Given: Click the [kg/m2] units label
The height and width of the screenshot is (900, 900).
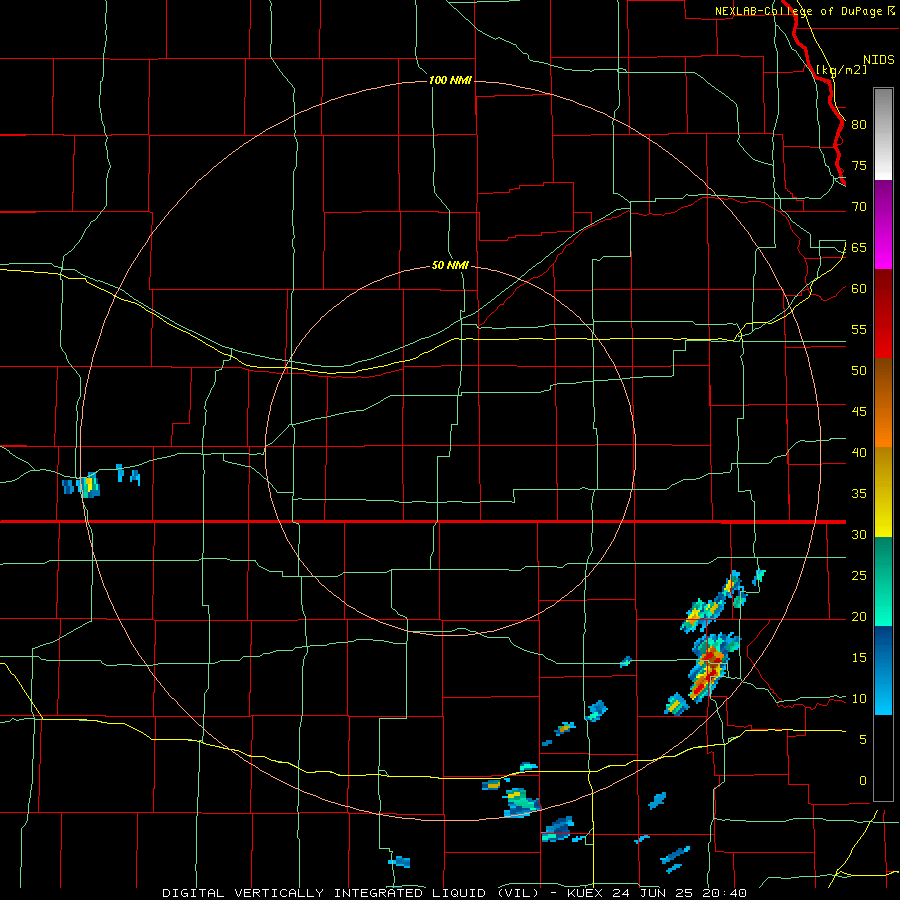Looking at the screenshot, I should (x=842, y=70).
